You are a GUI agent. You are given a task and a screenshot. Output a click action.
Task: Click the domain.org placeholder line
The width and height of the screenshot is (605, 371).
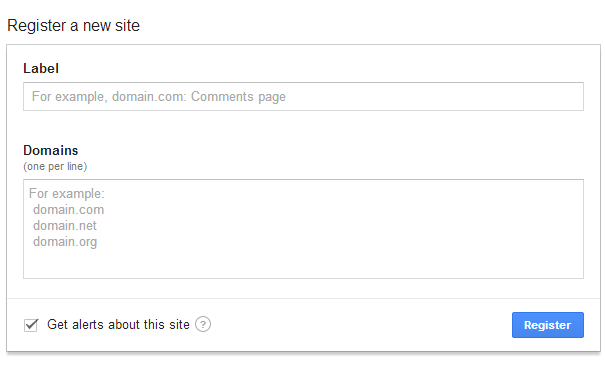(x=65, y=242)
